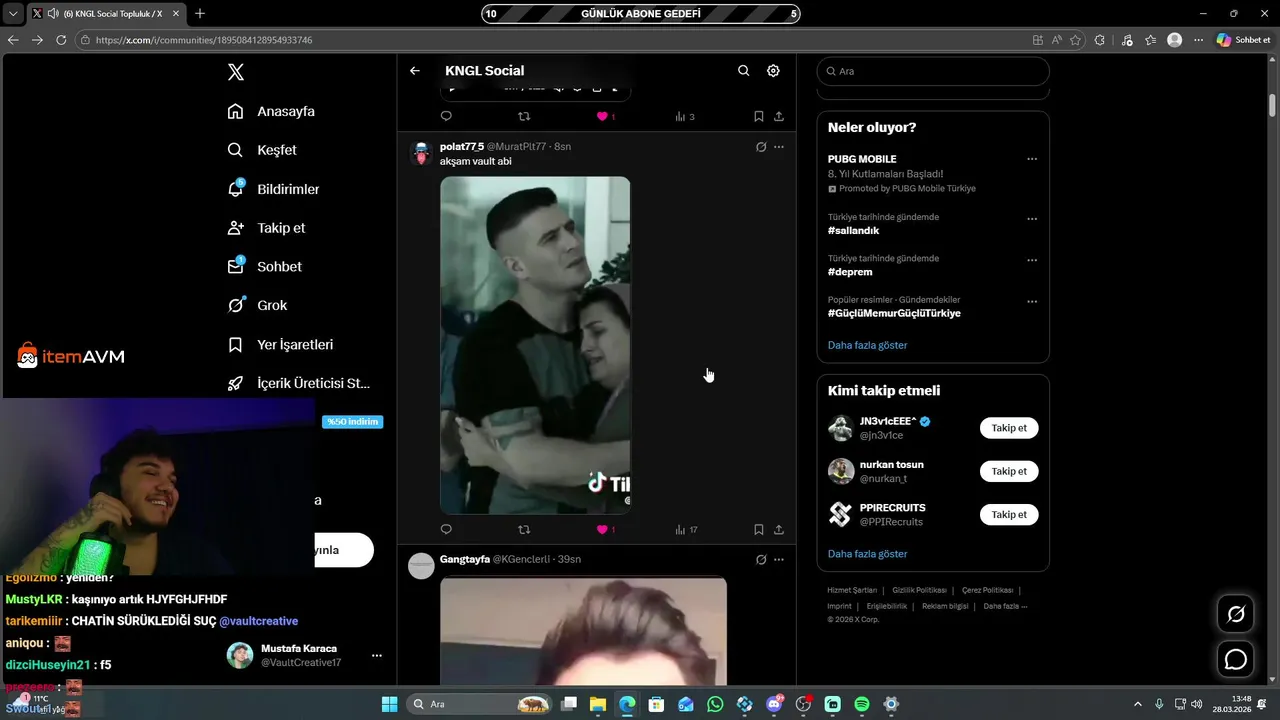Image resolution: width=1280 pixels, height=720 pixels.
Task: Open polat77_5's profile avatar
Action: (421, 153)
